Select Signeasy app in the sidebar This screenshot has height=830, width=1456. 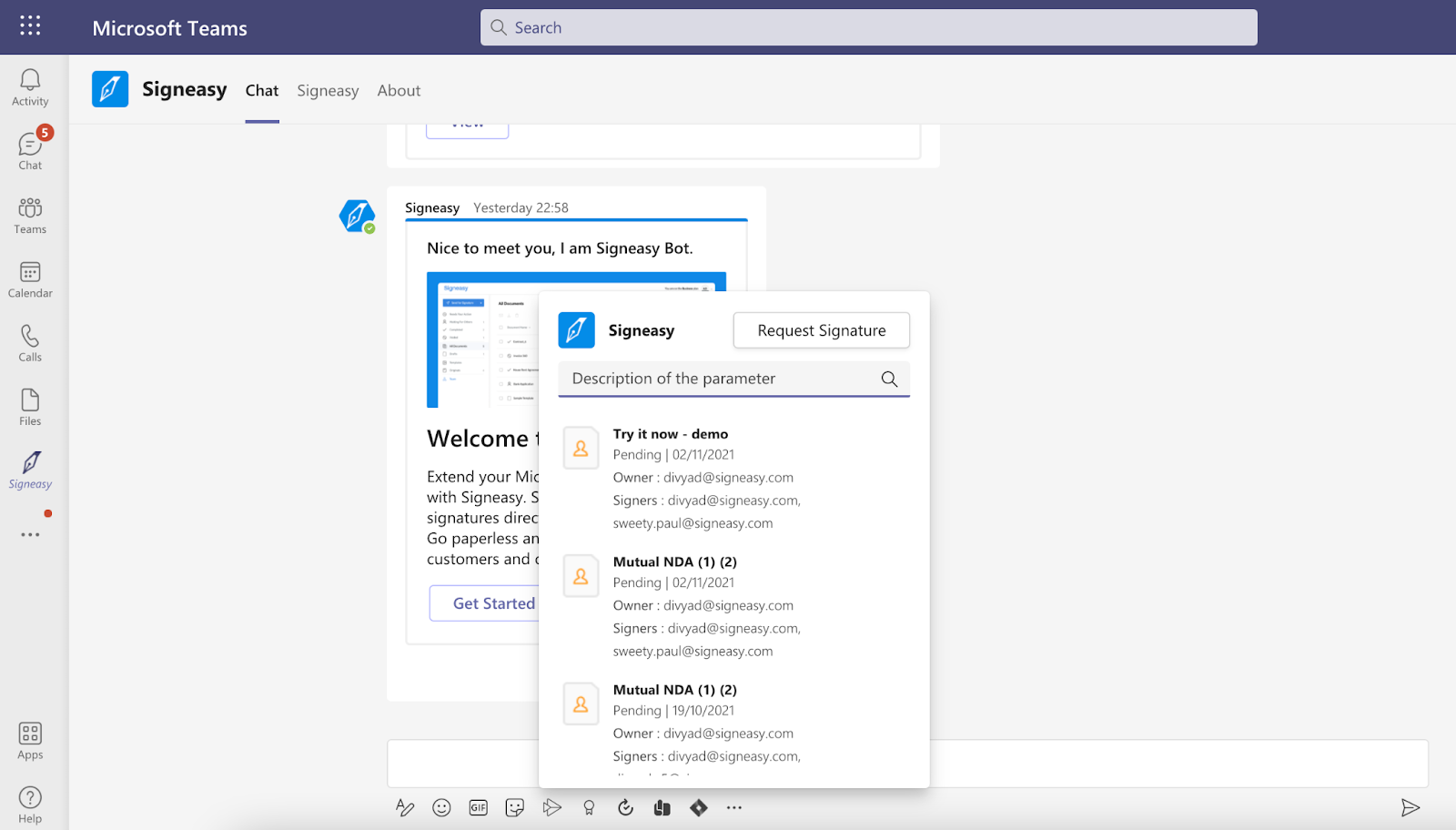tap(30, 471)
